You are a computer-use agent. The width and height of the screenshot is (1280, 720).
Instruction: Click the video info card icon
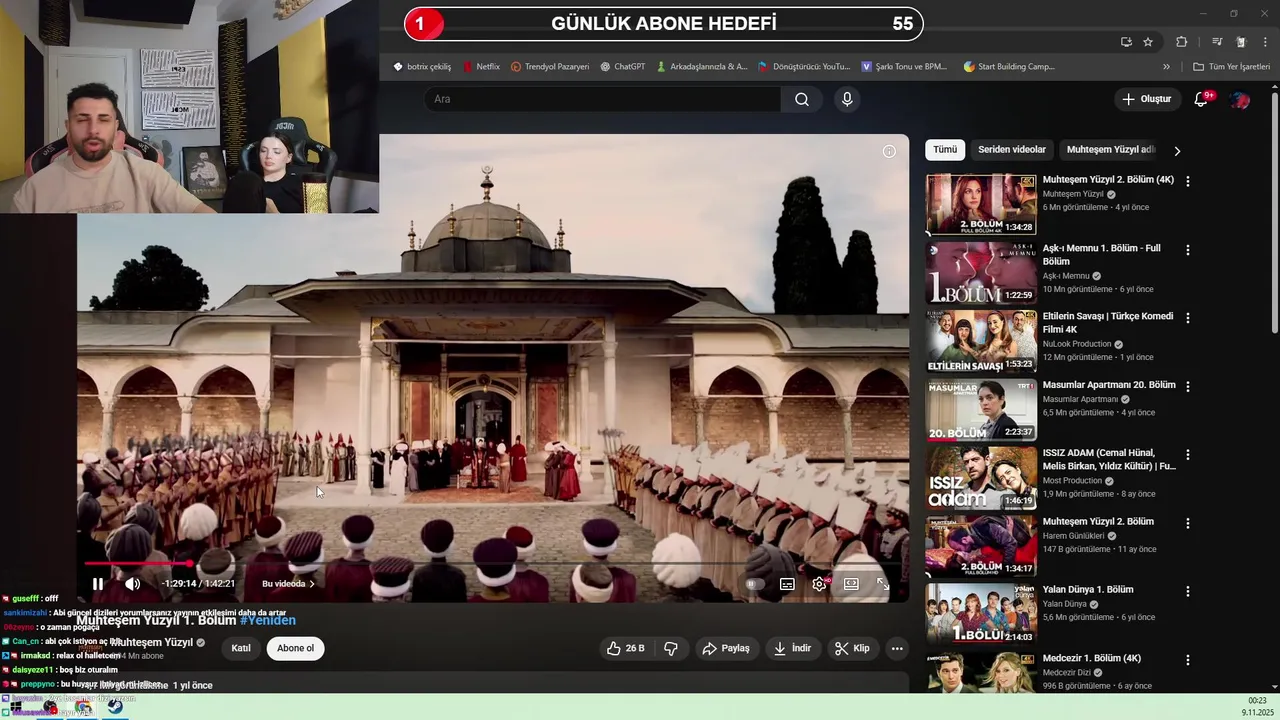coord(889,151)
